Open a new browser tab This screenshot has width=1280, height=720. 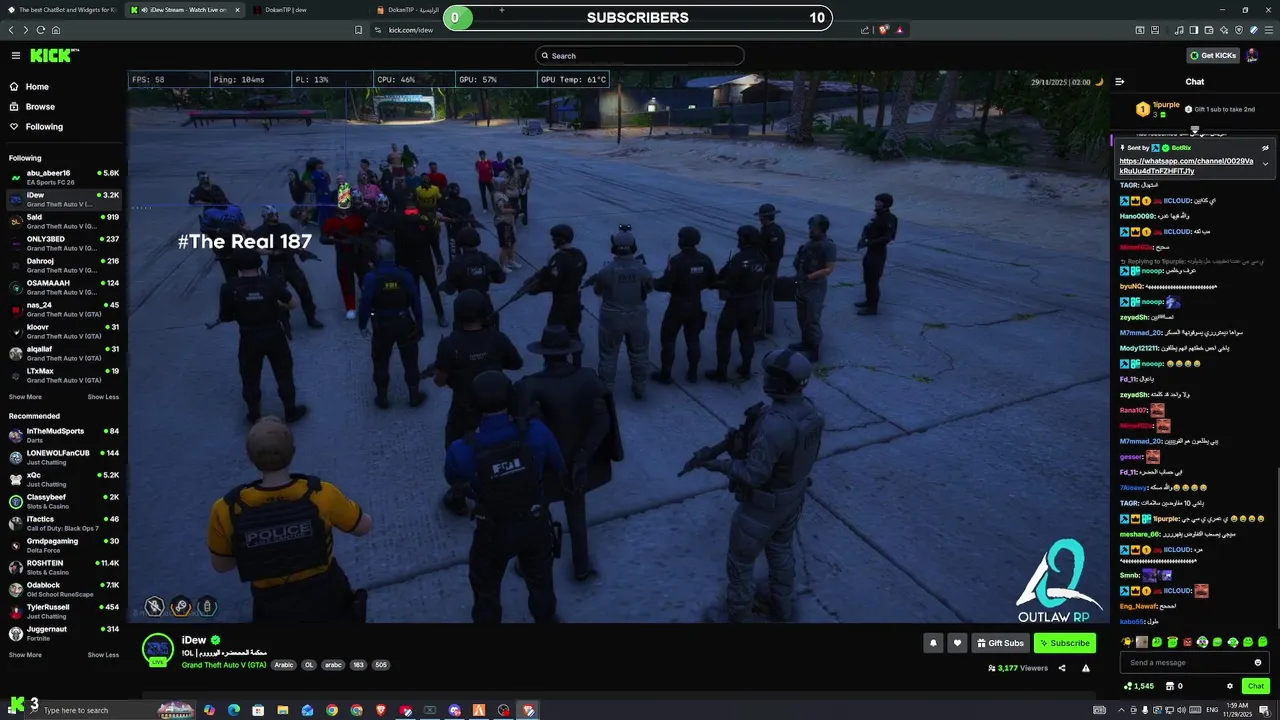(501, 10)
